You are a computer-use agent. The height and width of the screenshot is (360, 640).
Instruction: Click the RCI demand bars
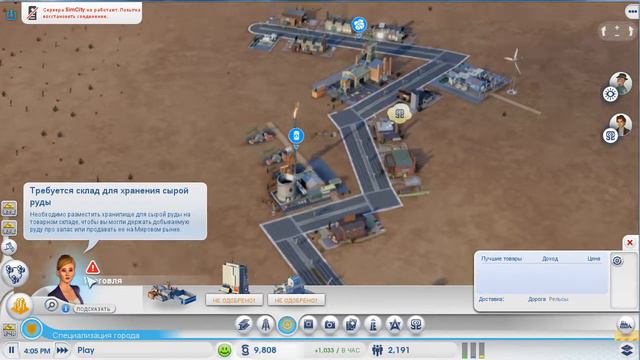coord(473,350)
